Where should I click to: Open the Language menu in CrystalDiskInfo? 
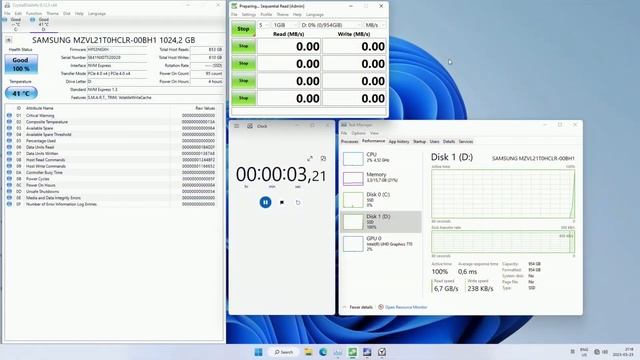(97, 13)
